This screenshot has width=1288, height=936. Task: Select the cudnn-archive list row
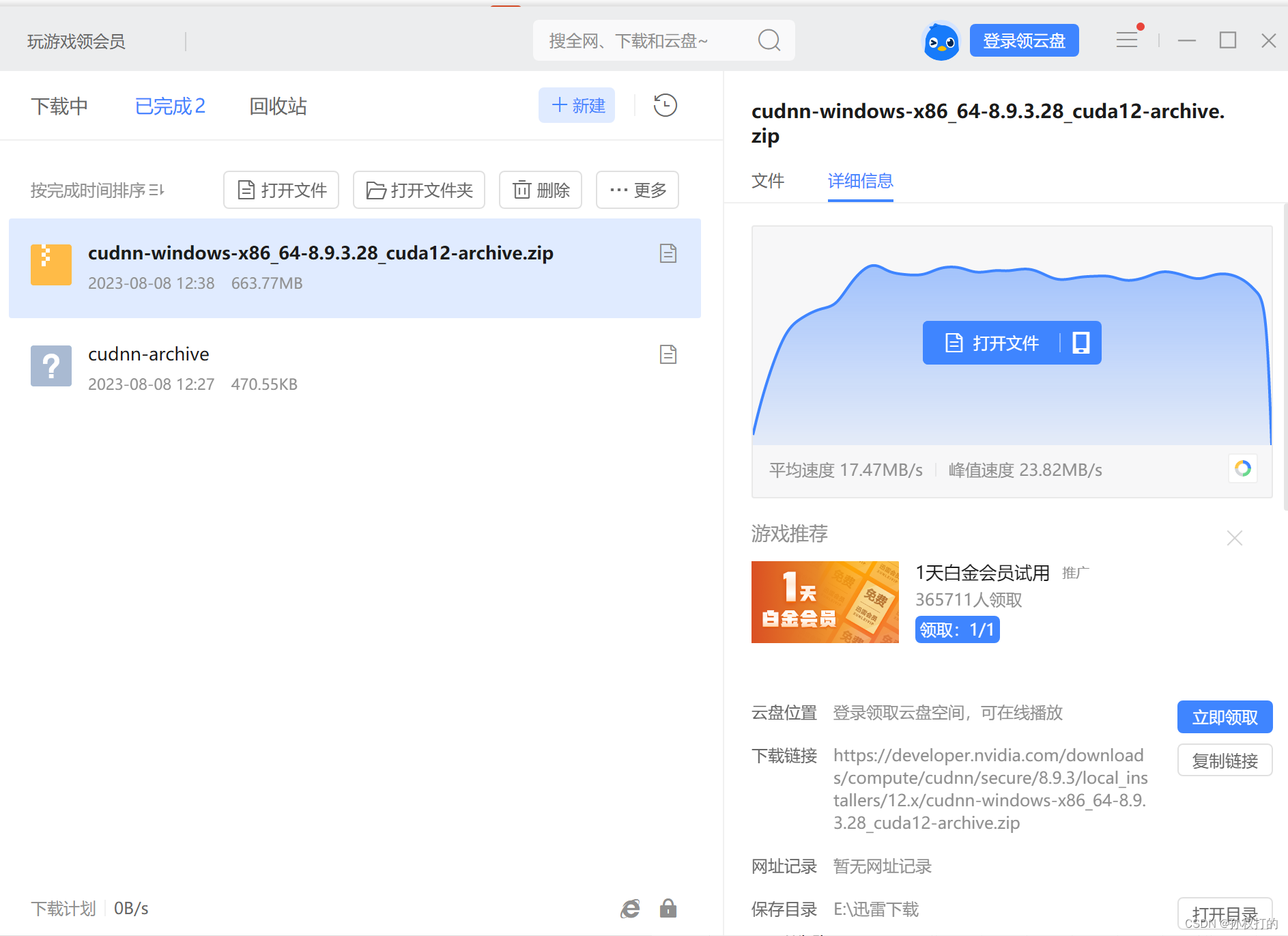(355, 369)
